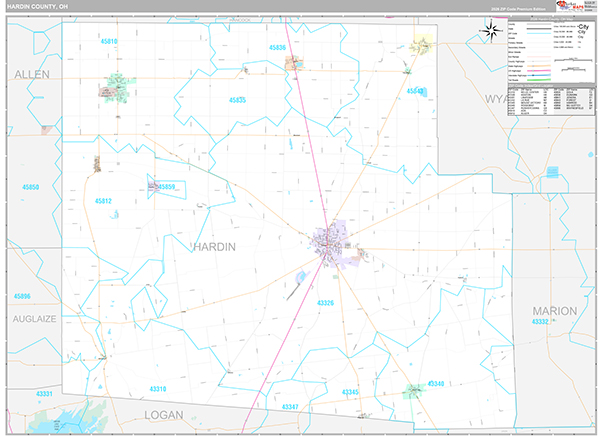
Task: Click ZIP code label 45835
Action: 237,100
